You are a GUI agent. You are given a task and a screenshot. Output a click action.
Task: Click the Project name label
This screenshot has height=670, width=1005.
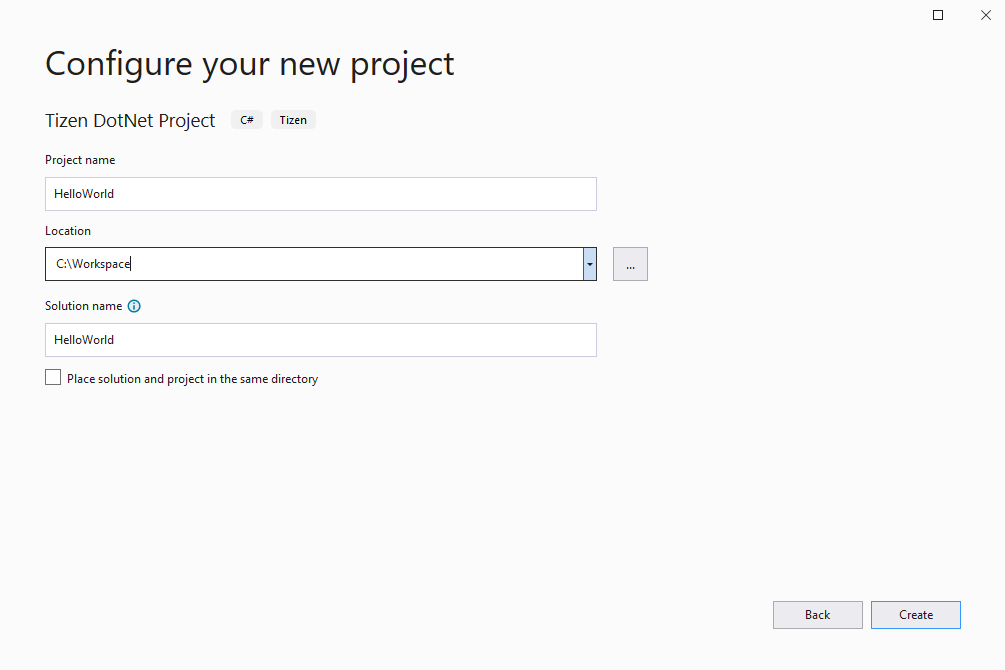coord(79,159)
